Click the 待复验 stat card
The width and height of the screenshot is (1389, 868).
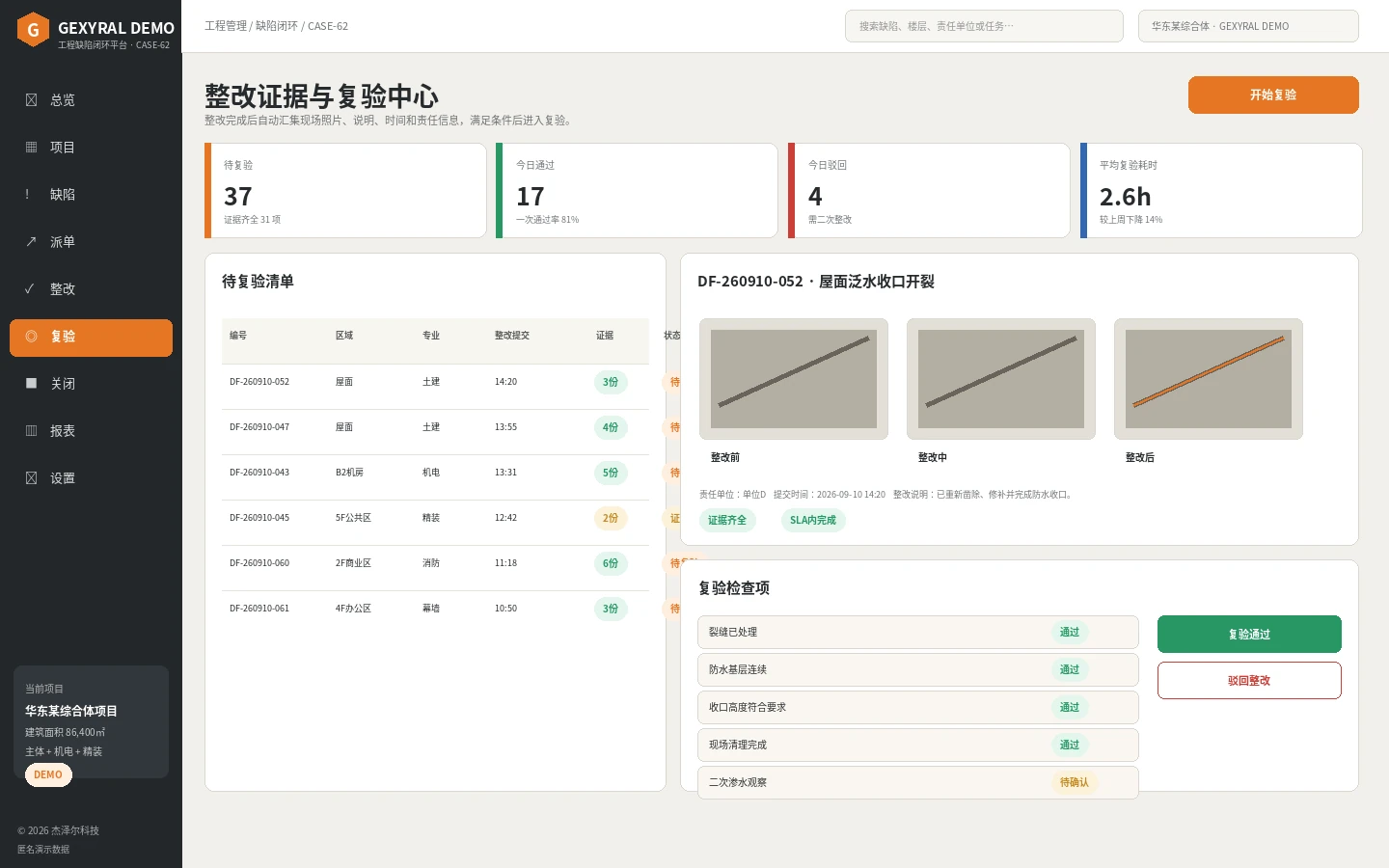click(345, 190)
